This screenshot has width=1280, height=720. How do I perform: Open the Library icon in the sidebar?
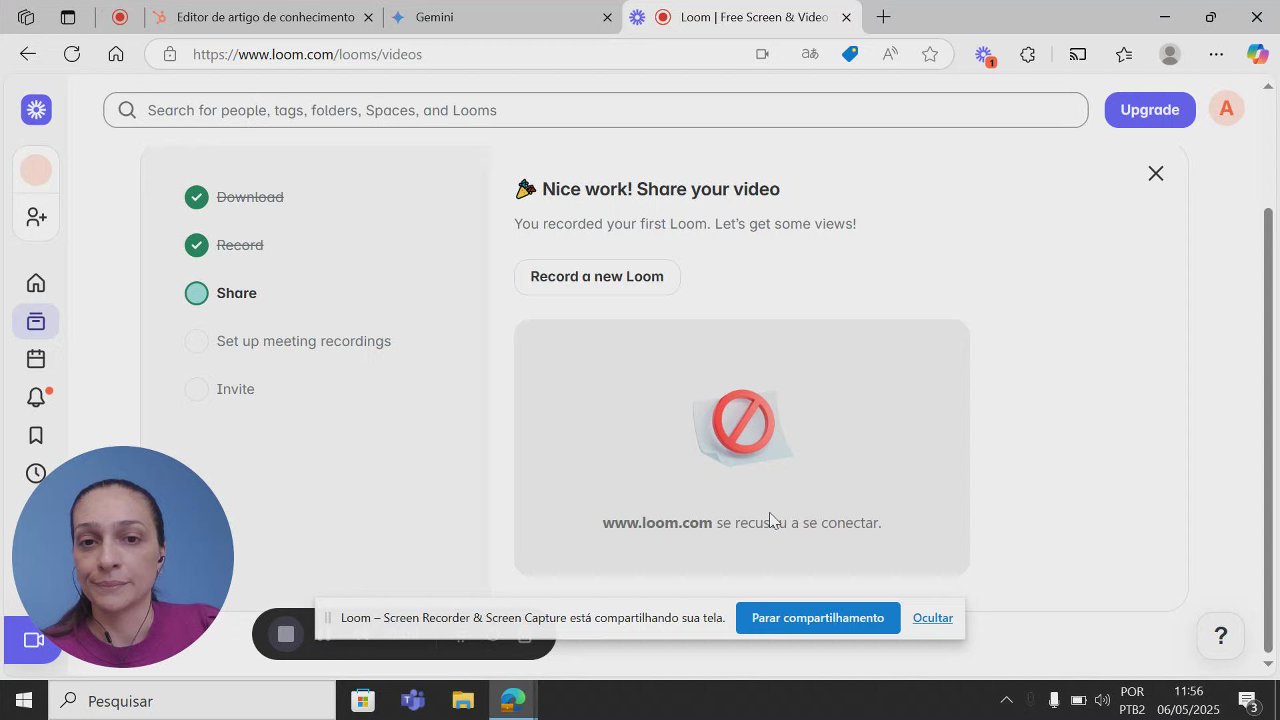point(36,321)
